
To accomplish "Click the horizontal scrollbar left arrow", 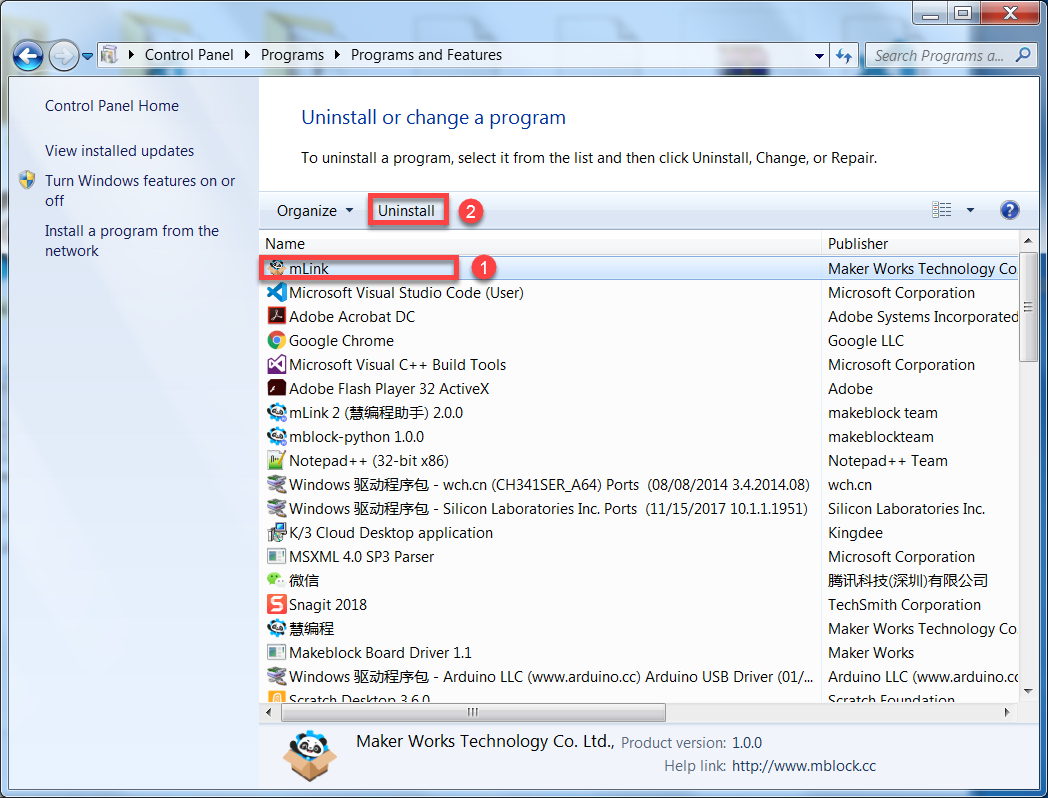I will pyautogui.click(x=269, y=712).
